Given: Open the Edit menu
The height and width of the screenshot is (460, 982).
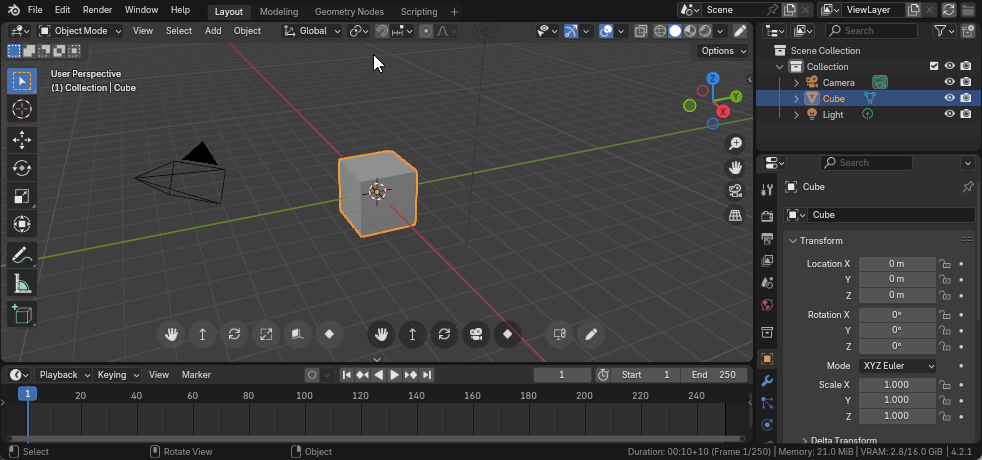Looking at the screenshot, I should pos(62,10).
